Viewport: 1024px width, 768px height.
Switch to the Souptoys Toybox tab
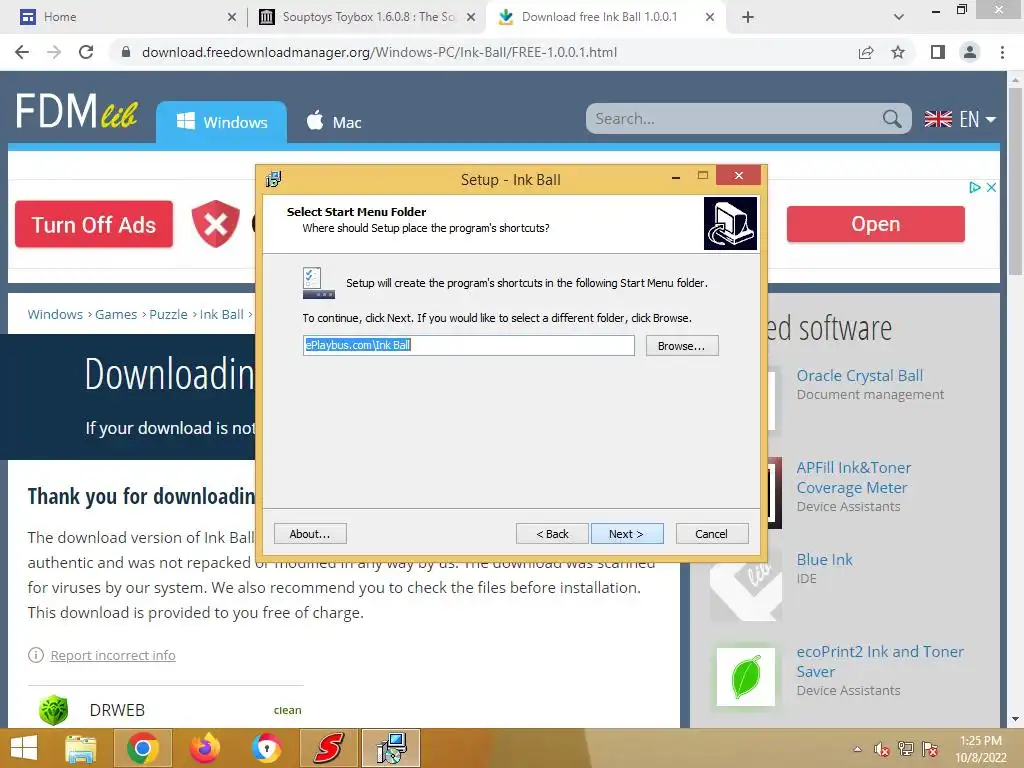pyautogui.click(x=368, y=17)
